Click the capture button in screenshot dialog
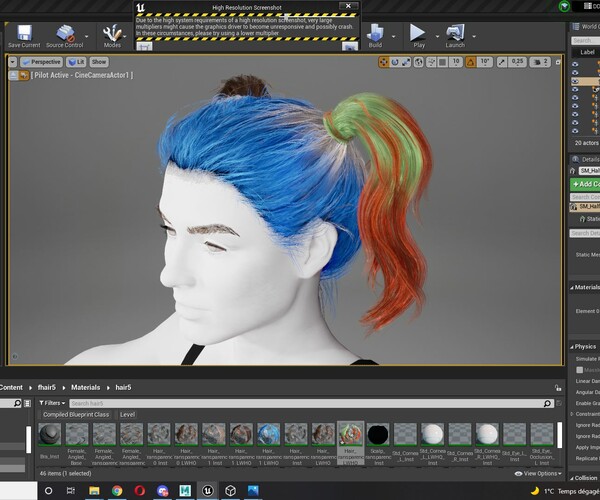This screenshot has width=600, height=500. click(350, 46)
